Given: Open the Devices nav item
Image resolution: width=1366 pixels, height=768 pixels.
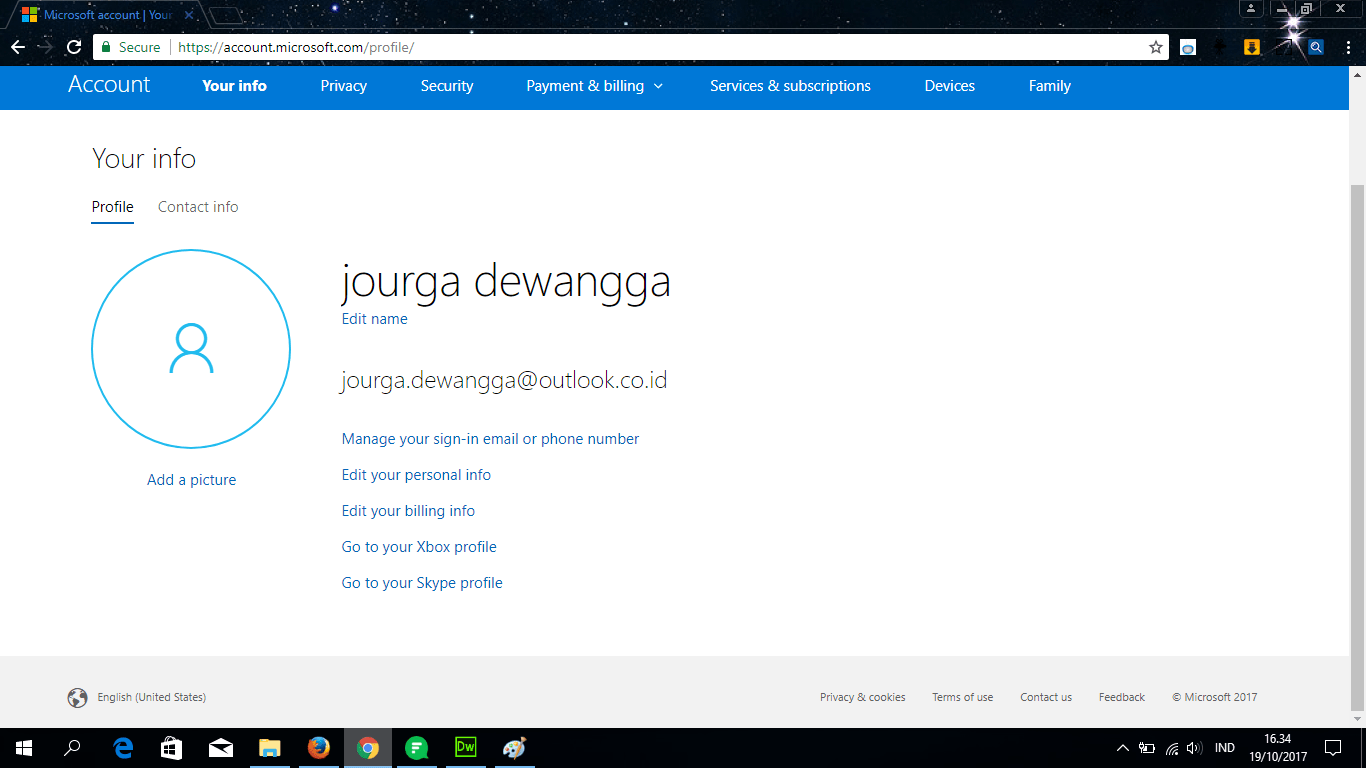Looking at the screenshot, I should point(950,86).
